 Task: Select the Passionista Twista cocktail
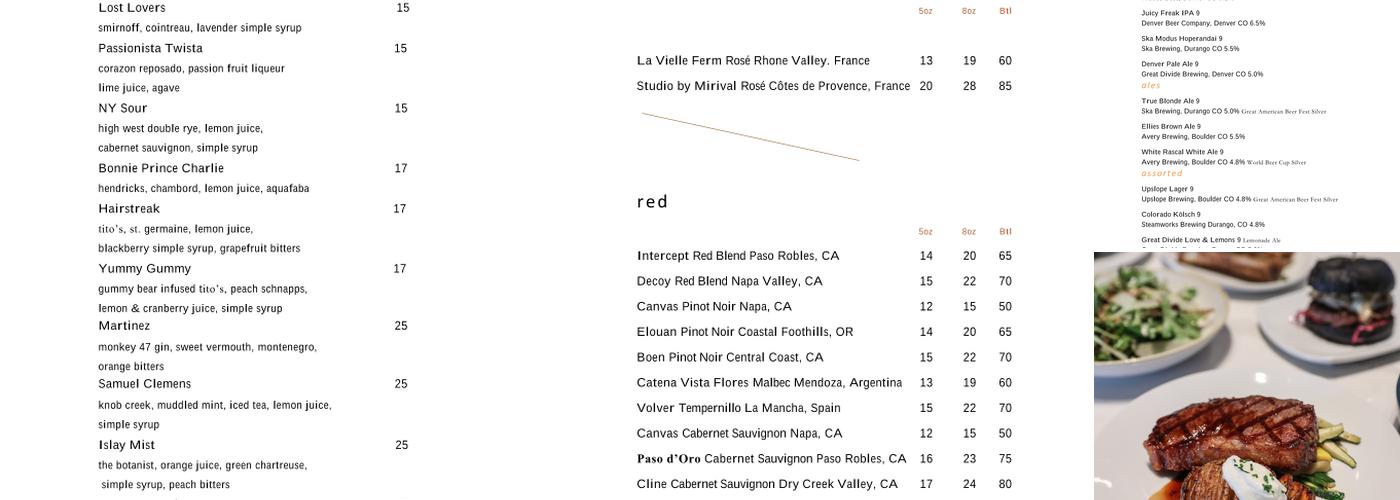click(150, 48)
